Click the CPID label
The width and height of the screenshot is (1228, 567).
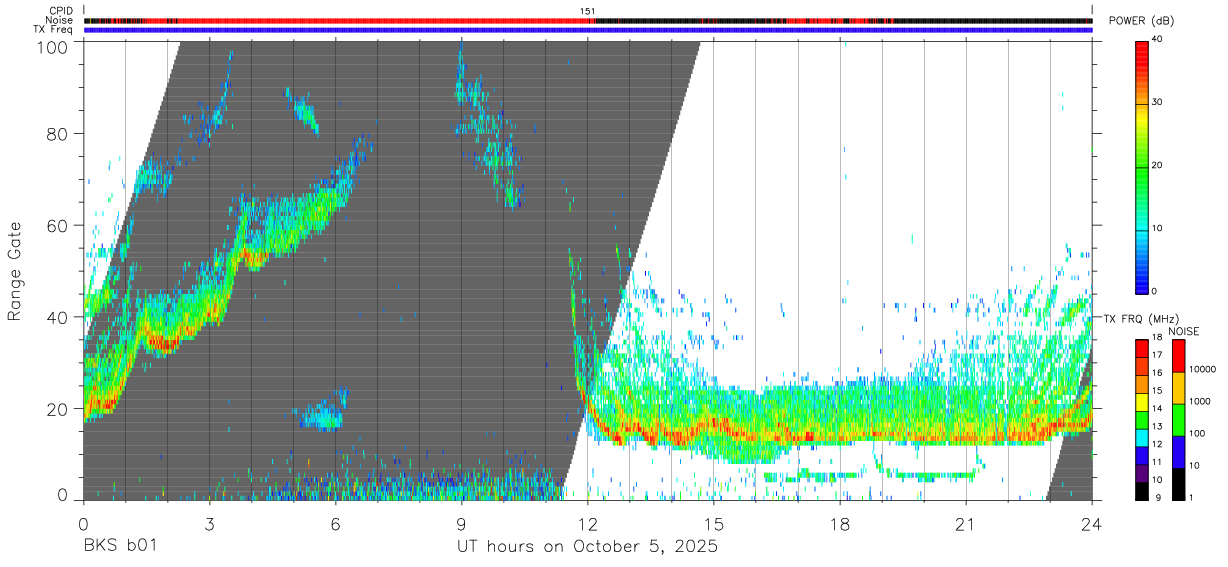point(62,11)
